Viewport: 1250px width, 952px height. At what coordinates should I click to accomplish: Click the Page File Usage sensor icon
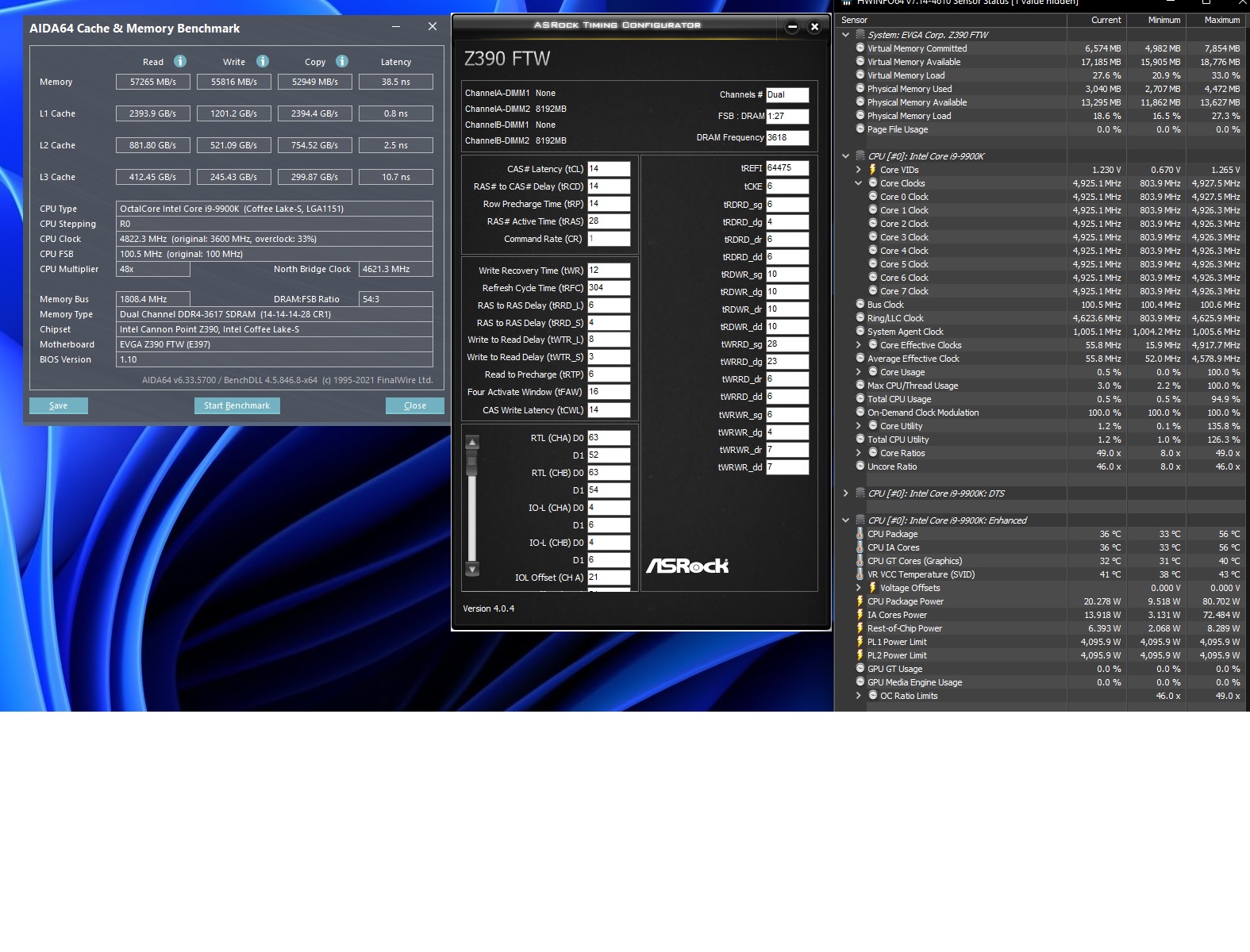[x=860, y=129]
